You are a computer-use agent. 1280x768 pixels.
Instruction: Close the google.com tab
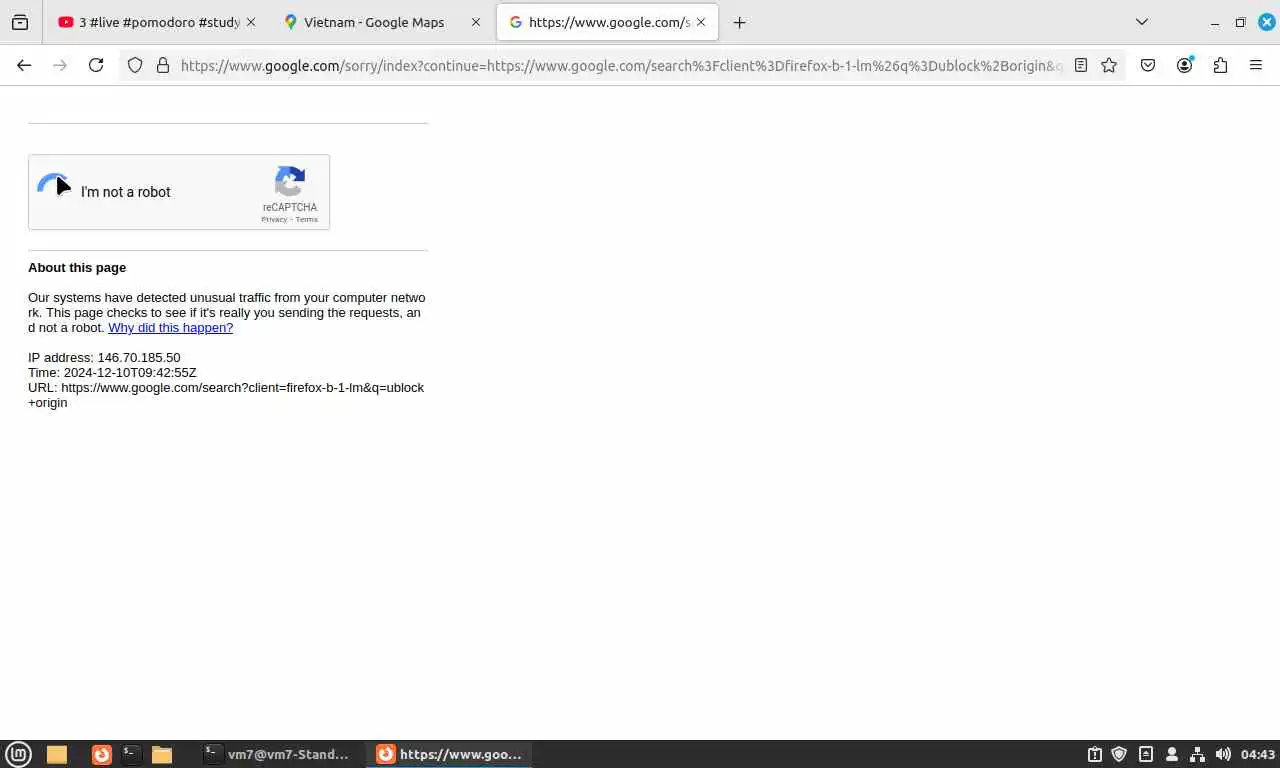(701, 22)
